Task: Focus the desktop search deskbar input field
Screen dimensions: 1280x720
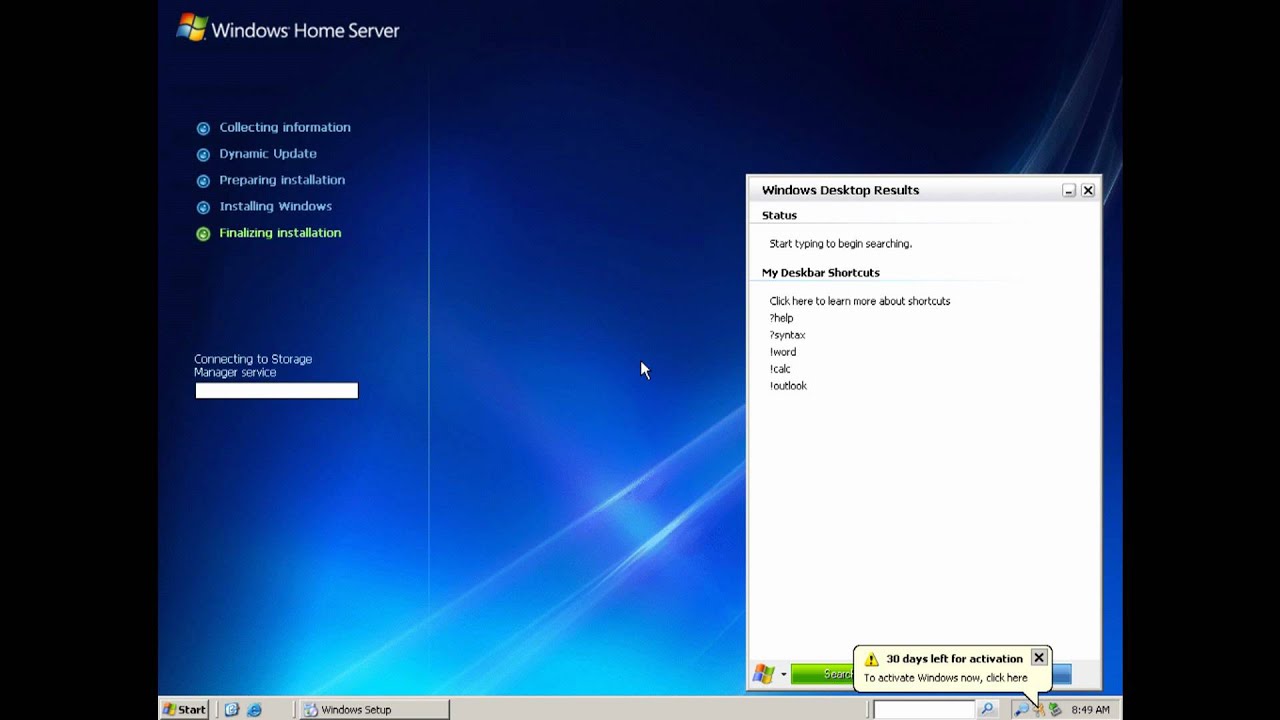Action: [x=923, y=709]
